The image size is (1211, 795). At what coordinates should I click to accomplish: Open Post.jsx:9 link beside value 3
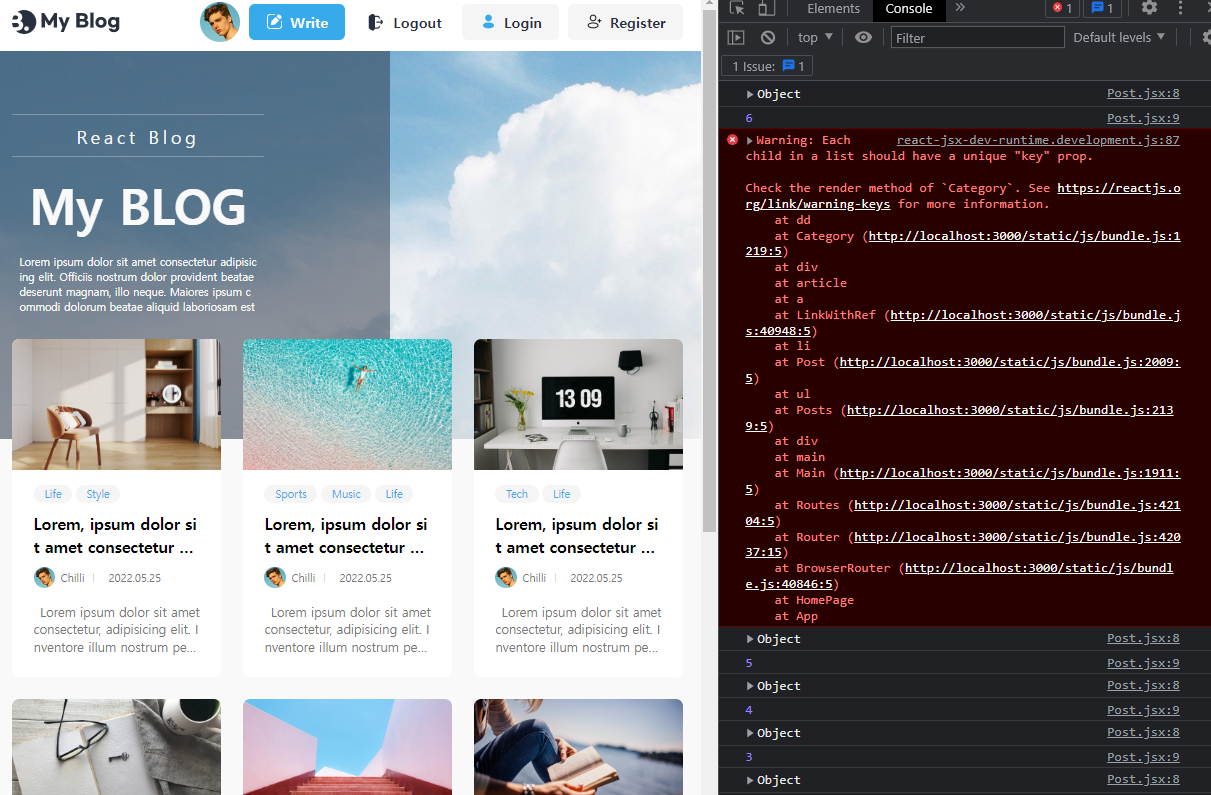[x=1143, y=757]
